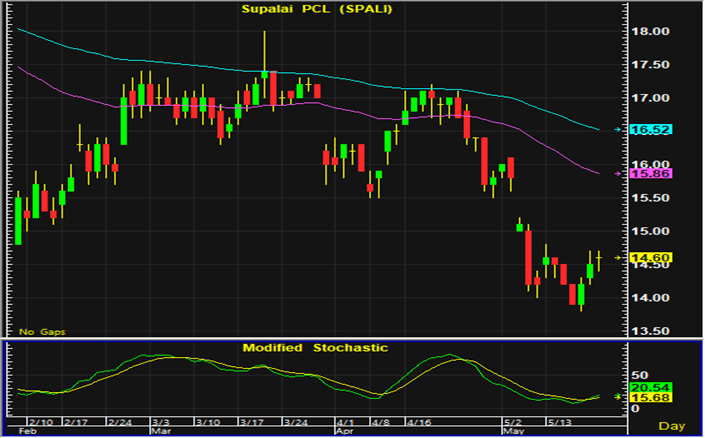Click the 5/13 date on the time axis
The height and width of the screenshot is (438, 705).
click(x=562, y=422)
